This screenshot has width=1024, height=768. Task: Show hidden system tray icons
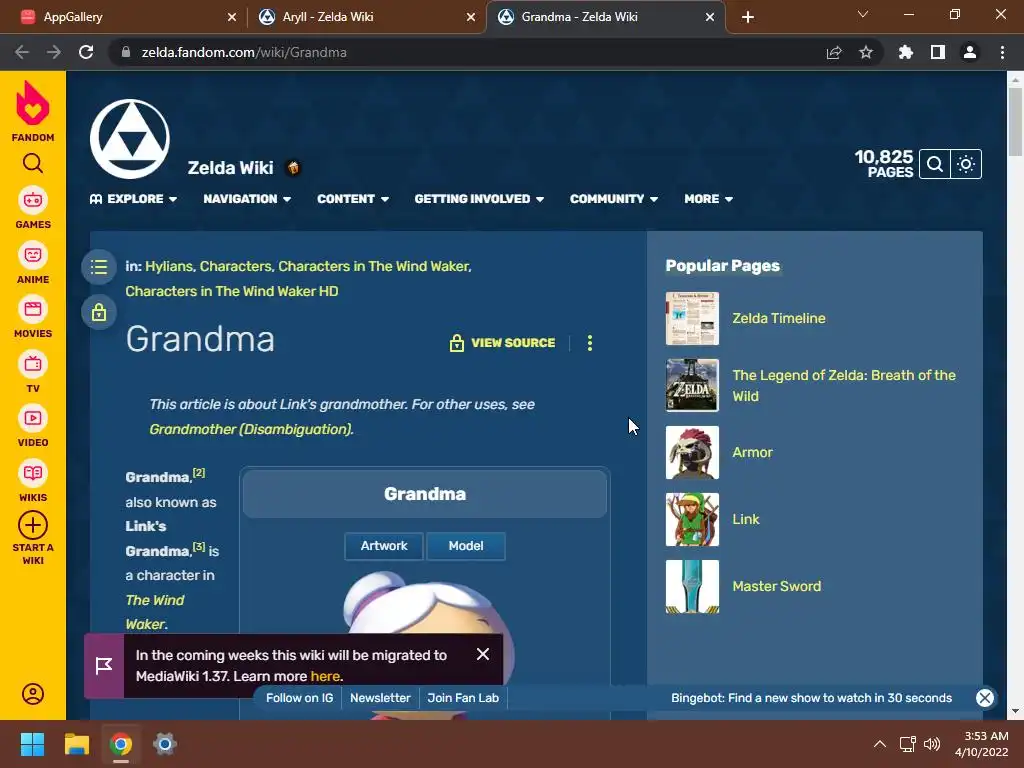[x=880, y=744]
